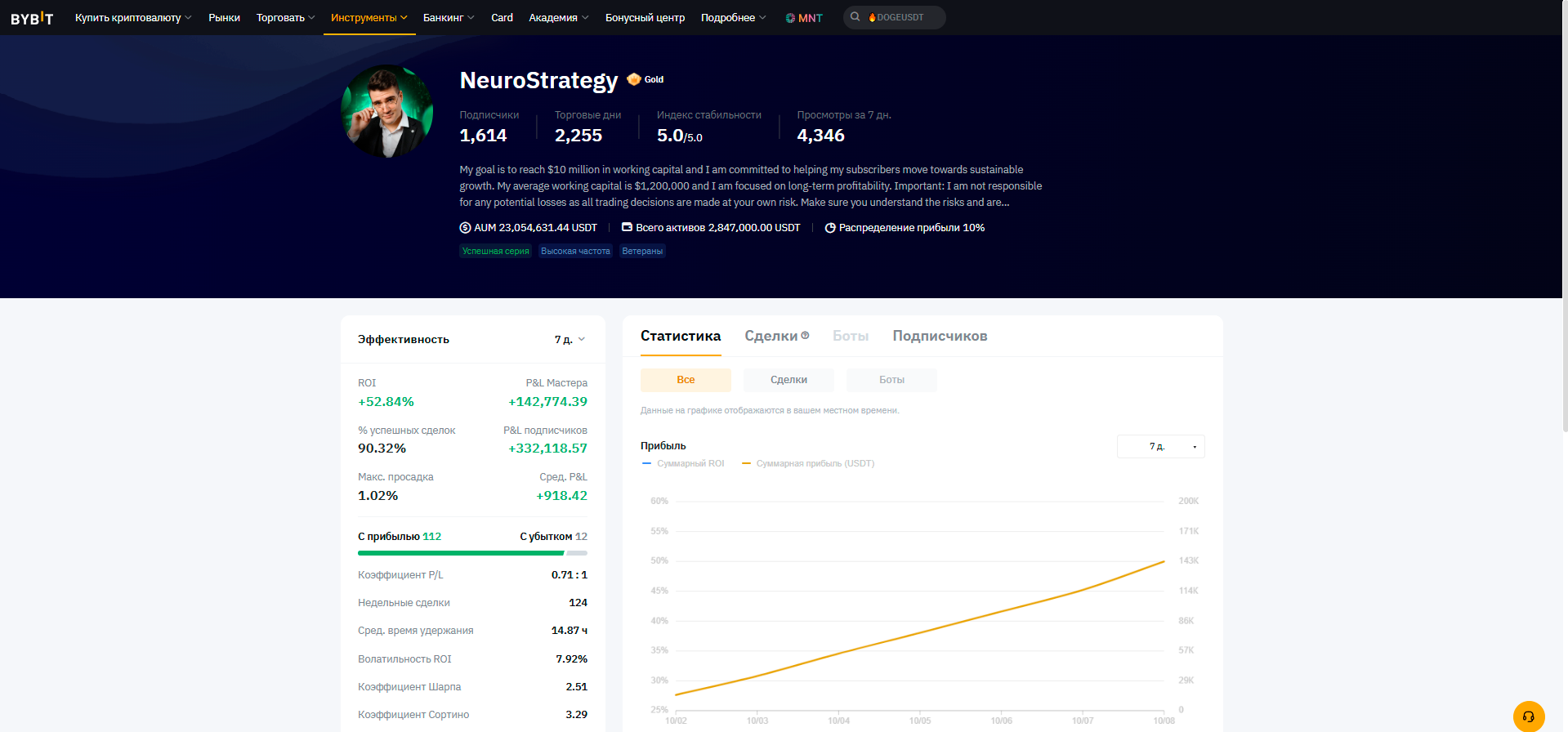Switch to the Подписчиков tab
This screenshot has height=732, width=1568.
[940, 336]
